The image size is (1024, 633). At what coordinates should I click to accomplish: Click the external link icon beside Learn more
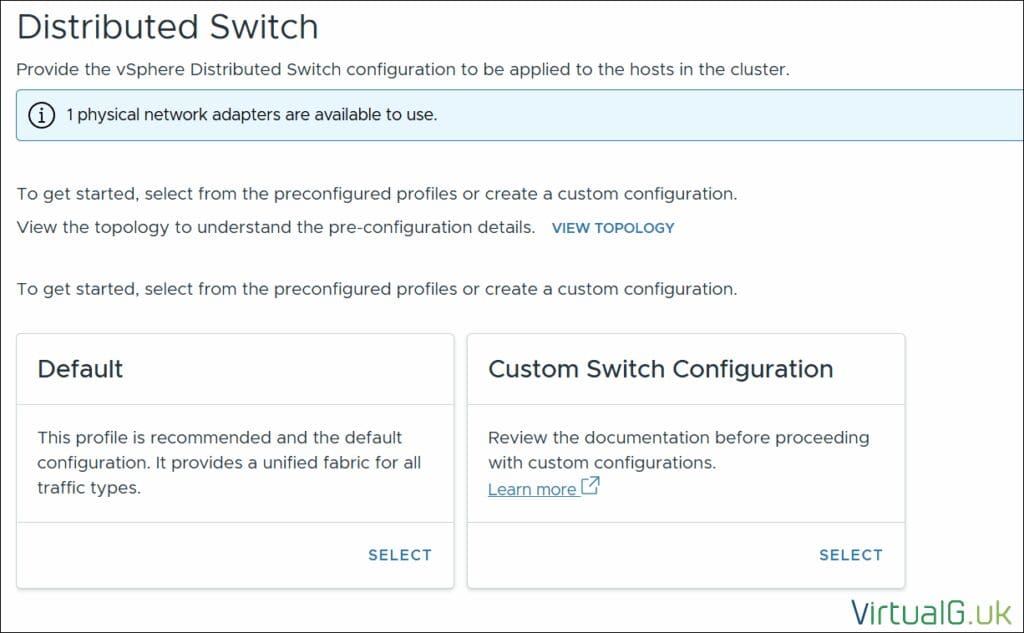pos(590,487)
